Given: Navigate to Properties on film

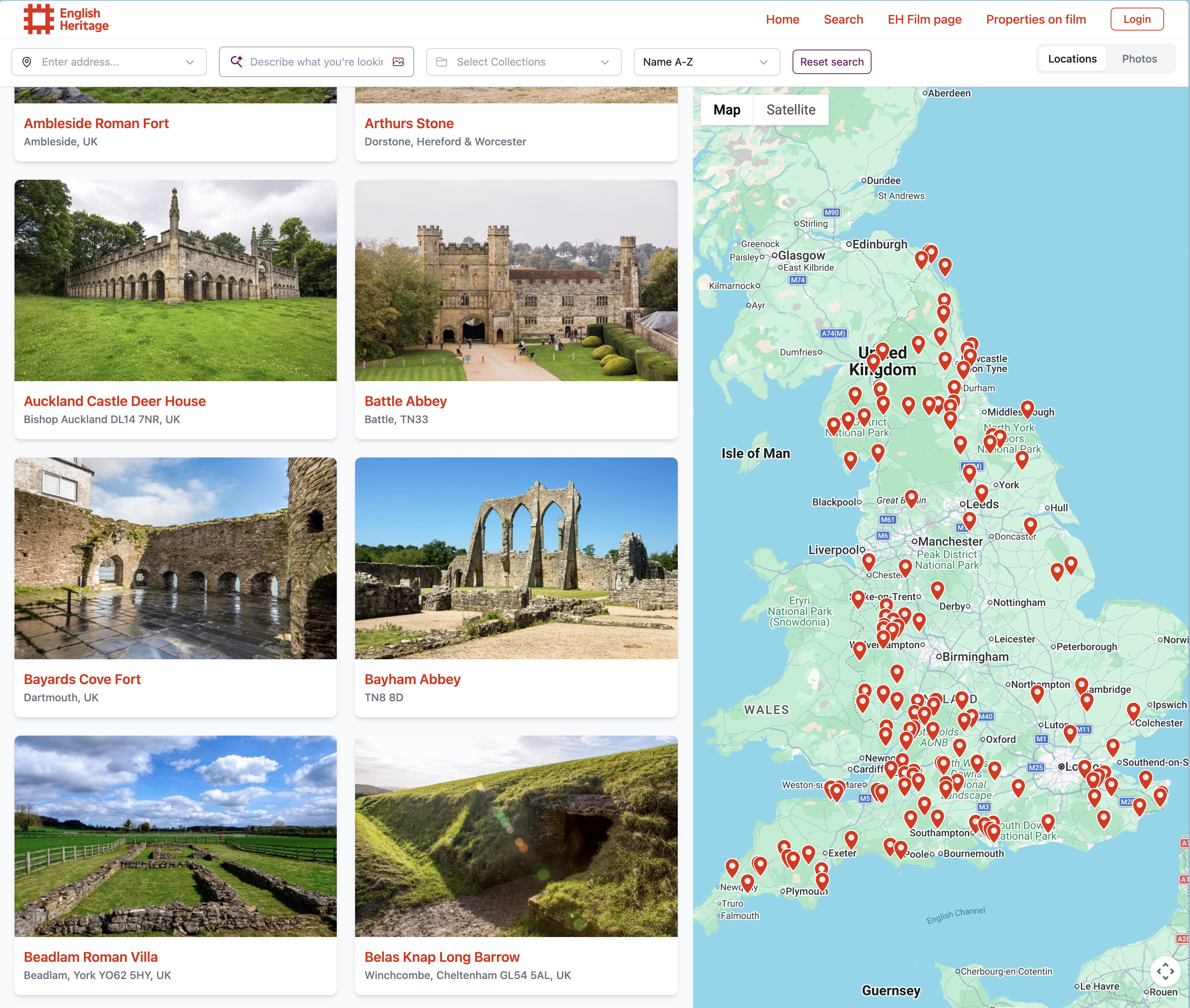Looking at the screenshot, I should click(x=1035, y=19).
